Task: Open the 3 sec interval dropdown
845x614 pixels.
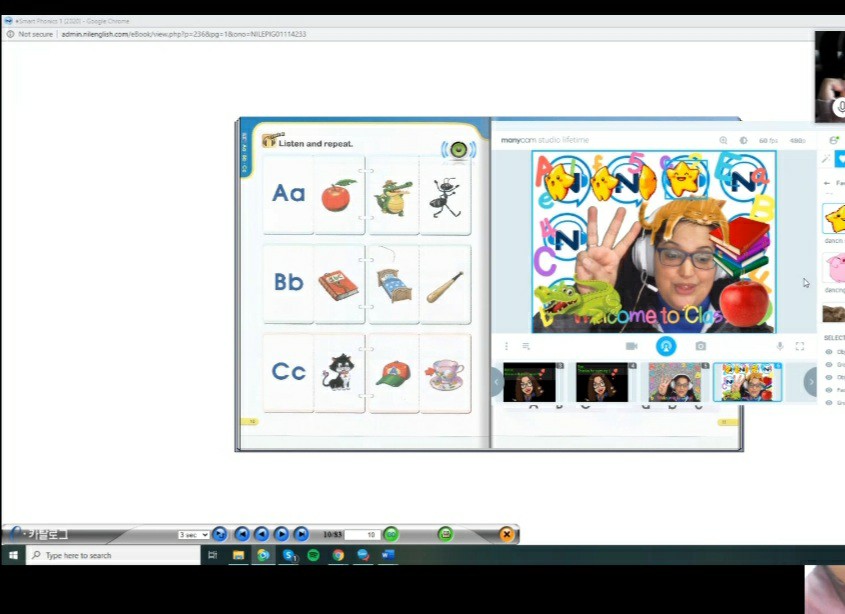Action: pyautogui.click(x=193, y=535)
